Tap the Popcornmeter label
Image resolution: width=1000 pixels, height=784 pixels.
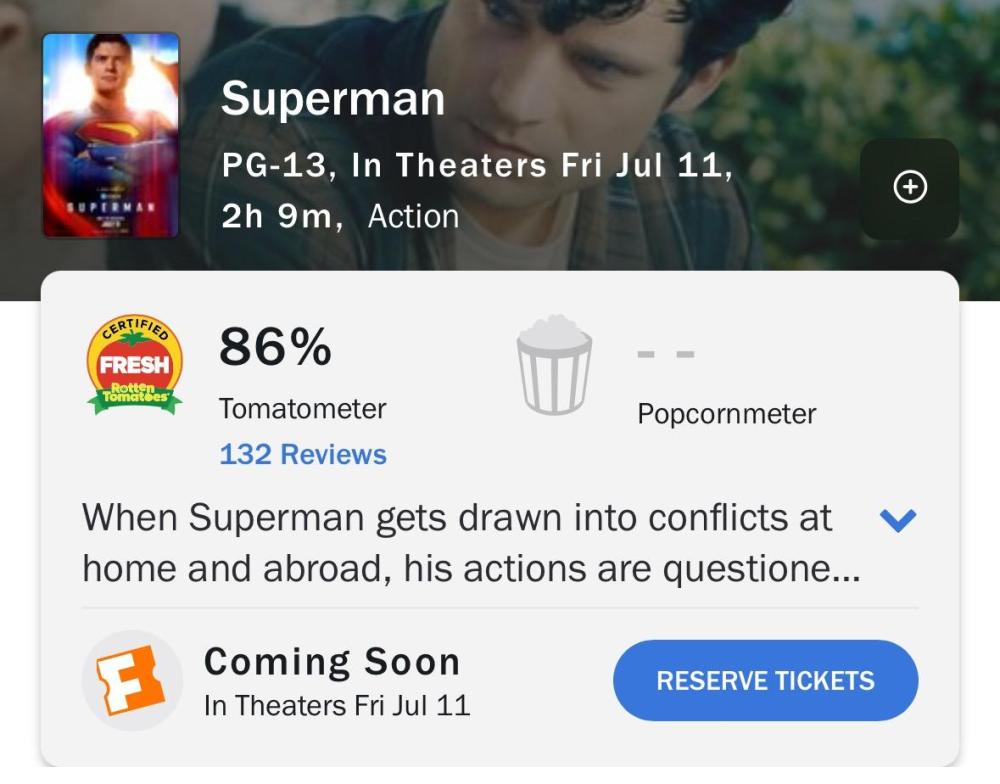(727, 414)
